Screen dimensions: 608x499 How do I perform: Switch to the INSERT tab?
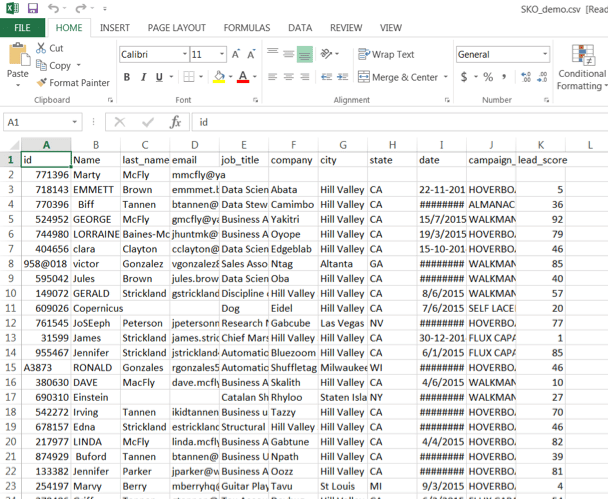point(115,28)
